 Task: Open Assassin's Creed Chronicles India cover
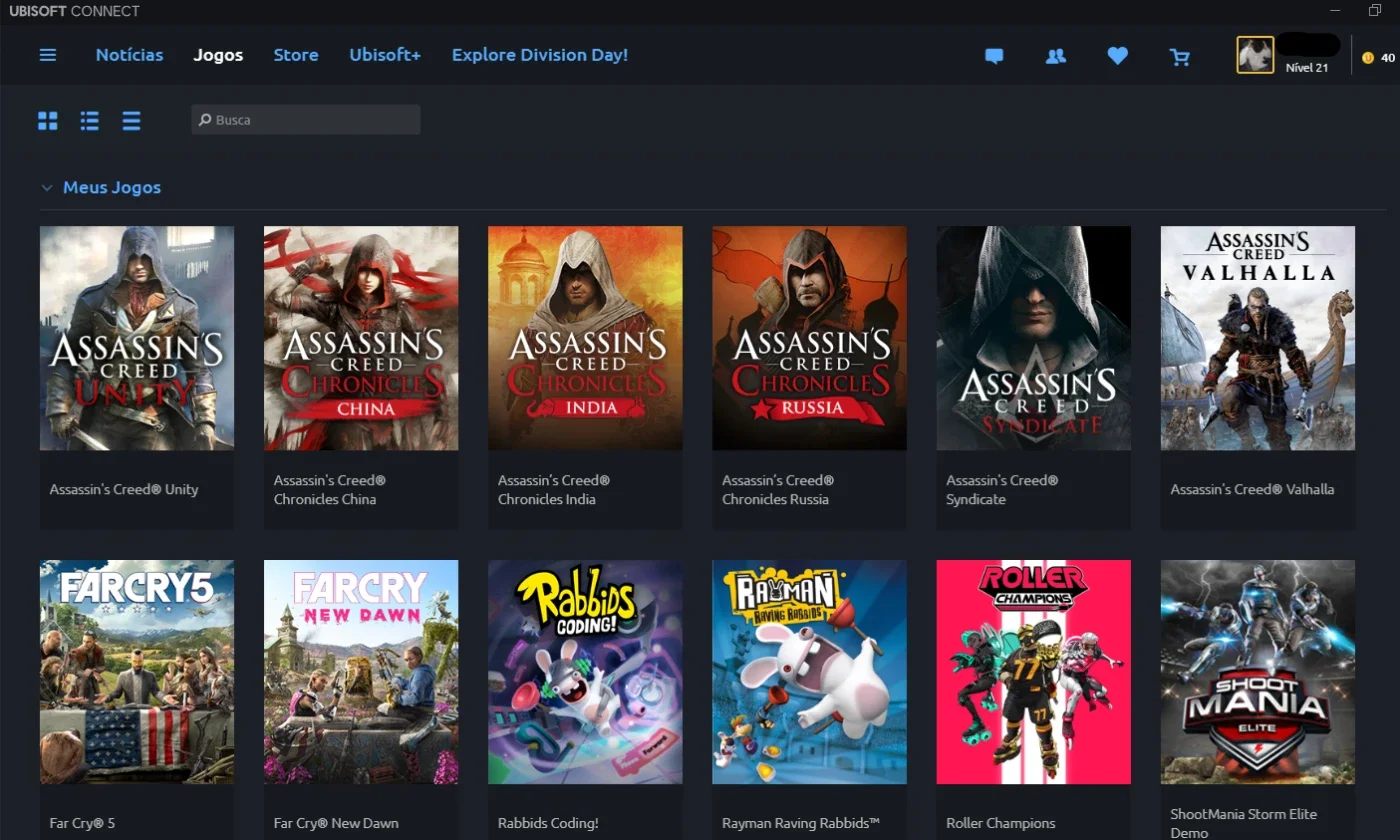[585, 338]
